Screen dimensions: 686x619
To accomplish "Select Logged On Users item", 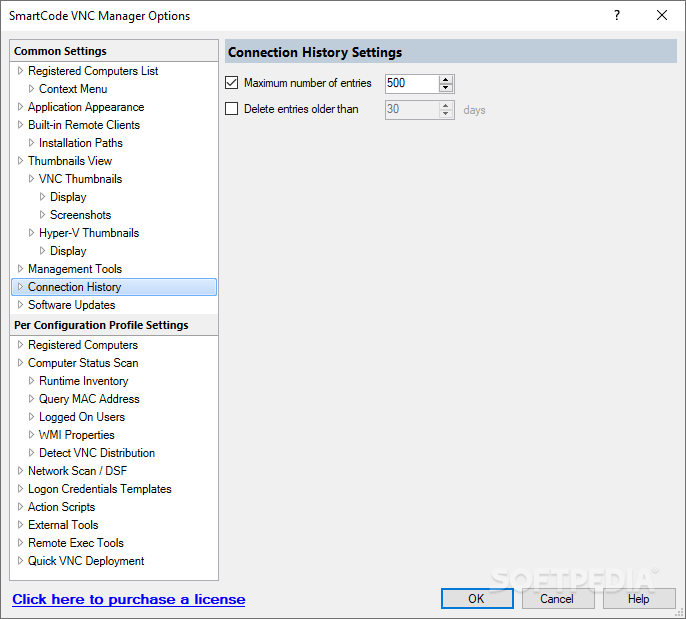I will (82, 417).
